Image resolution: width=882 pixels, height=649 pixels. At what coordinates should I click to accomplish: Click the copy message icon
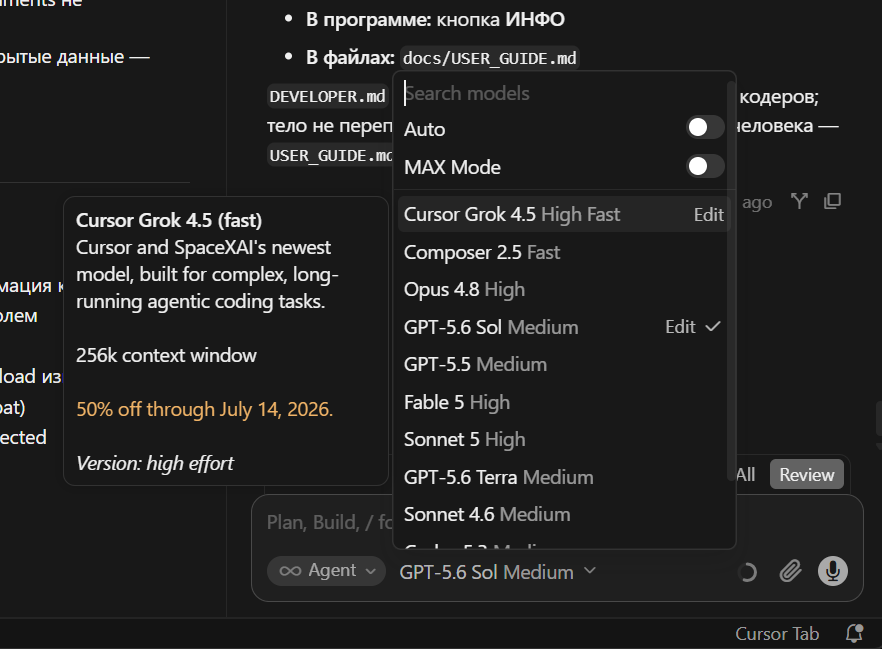(x=832, y=201)
